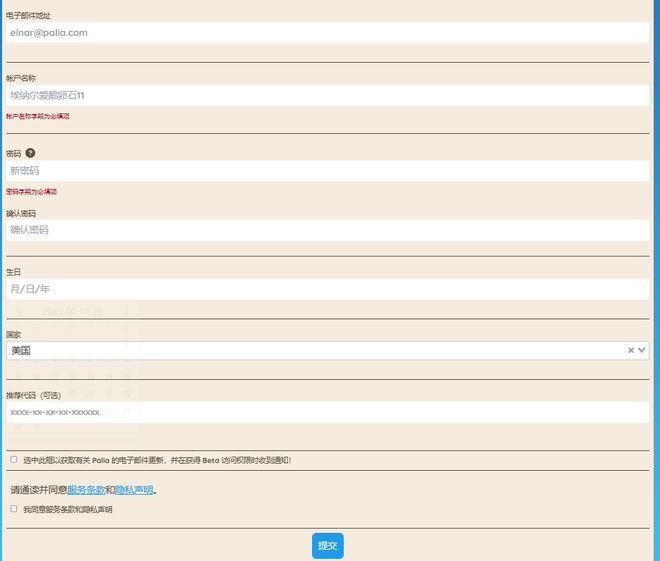Check the Palia email updates checkbox

(14, 460)
